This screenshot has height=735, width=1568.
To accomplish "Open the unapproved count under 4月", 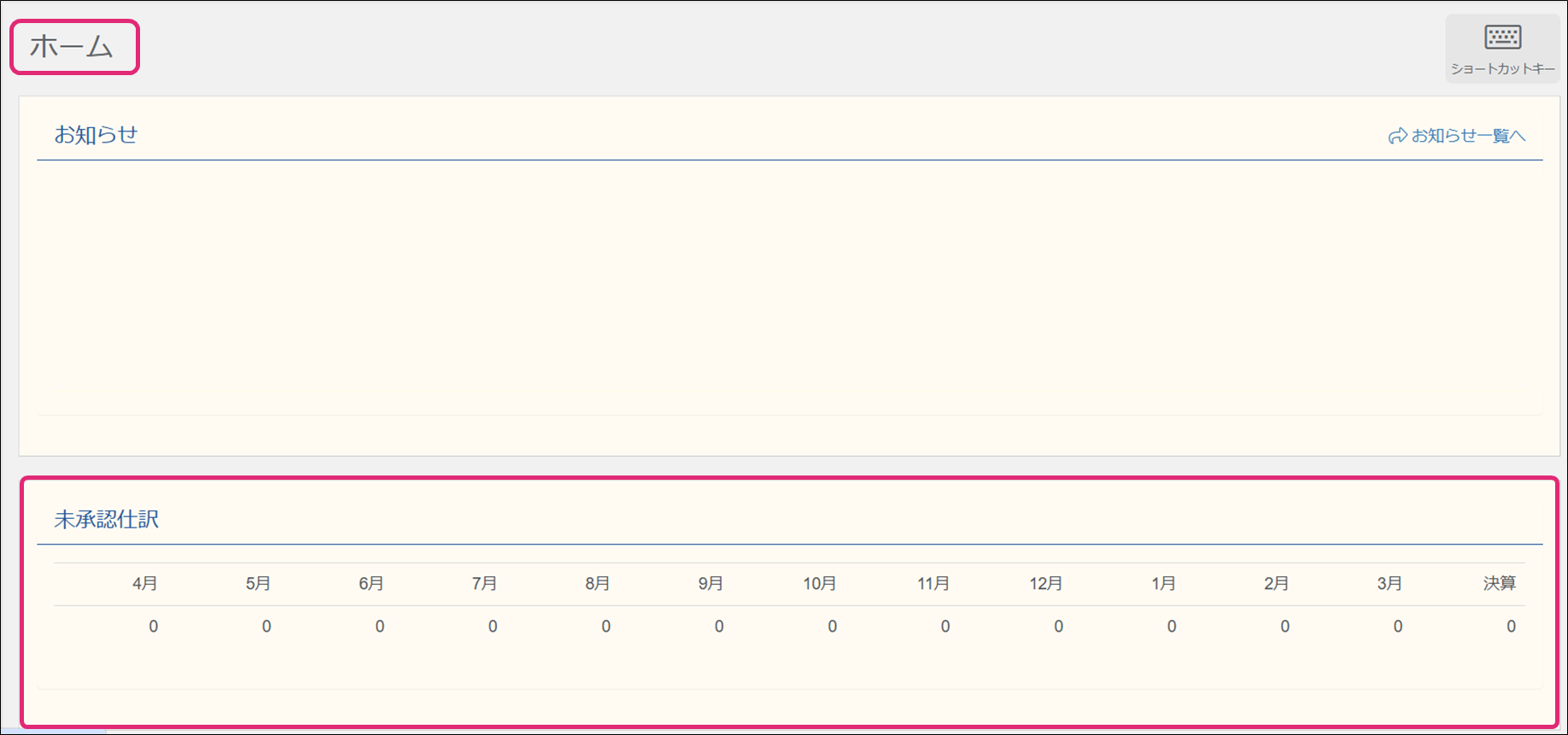I will point(154,627).
